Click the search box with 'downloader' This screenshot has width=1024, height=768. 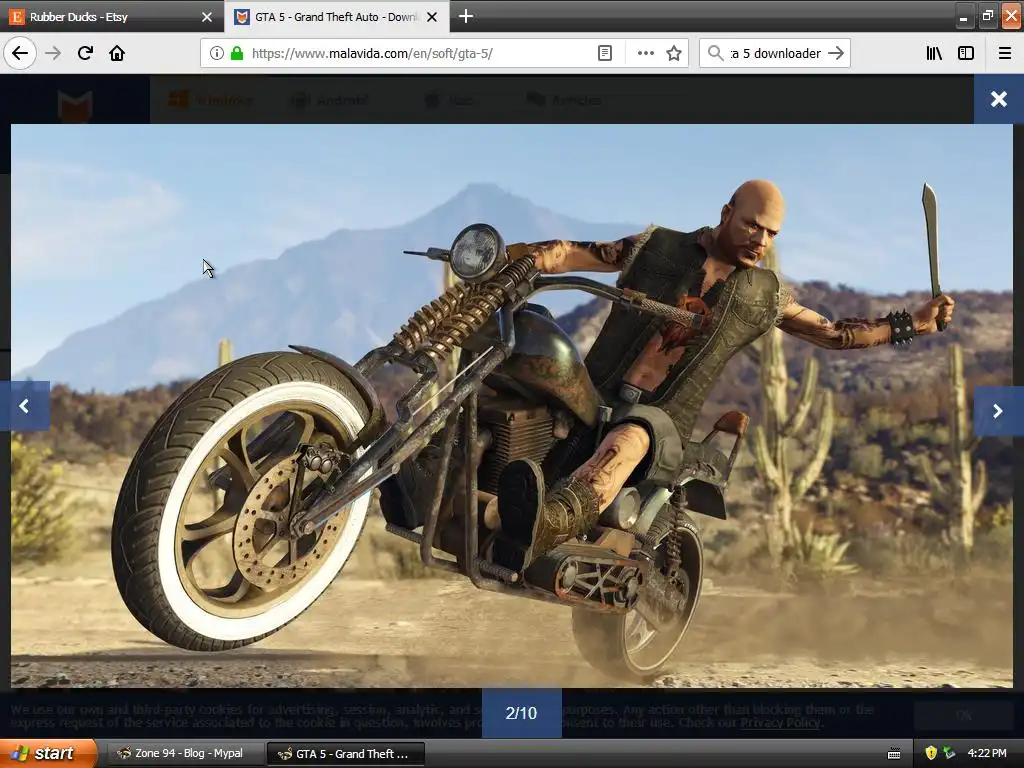tap(775, 53)
